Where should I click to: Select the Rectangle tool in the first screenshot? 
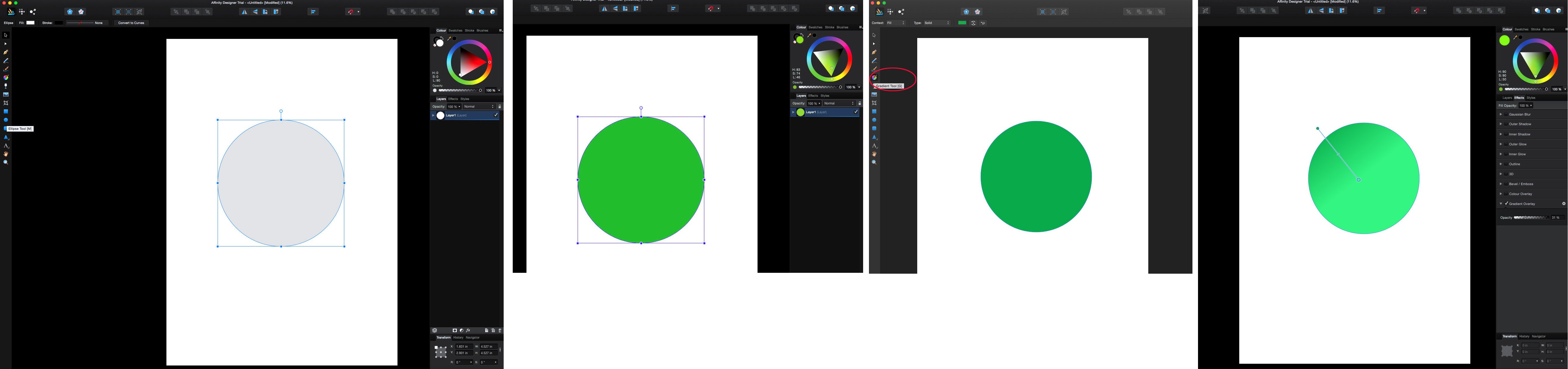(6, 111)
